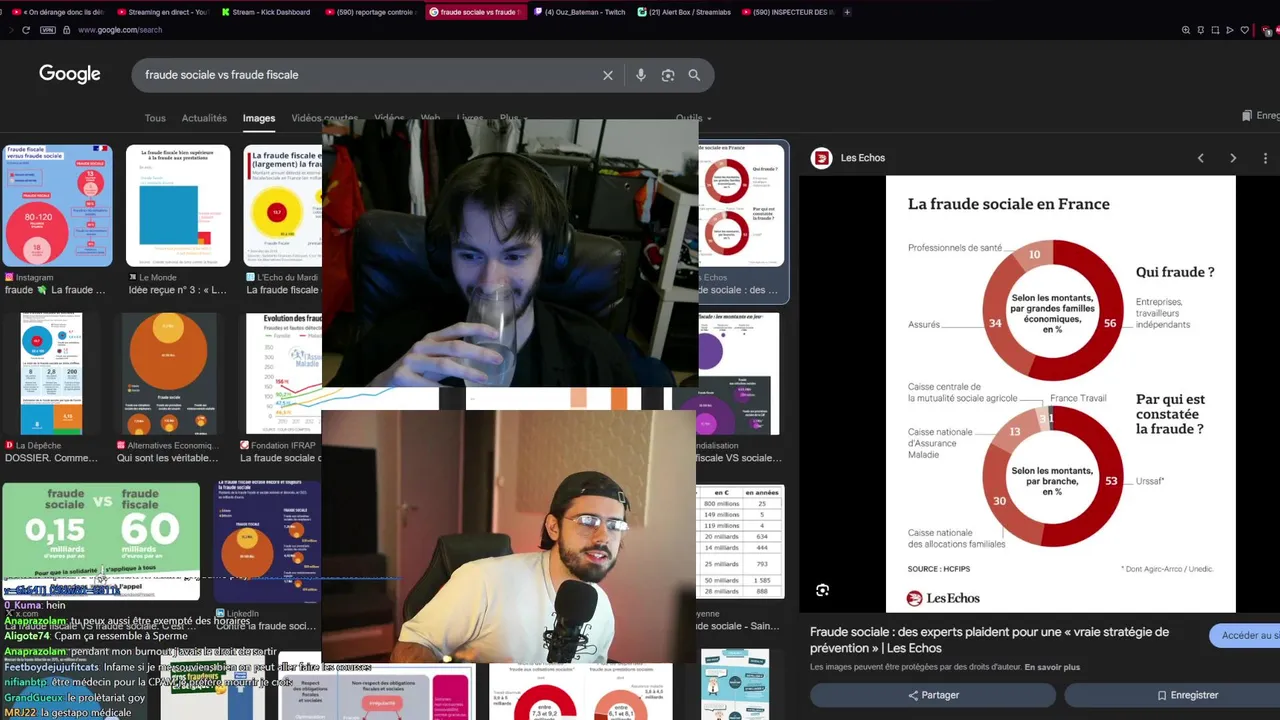Click the VPN badge in the address bar
Screen dimensions: 1280x720
tap(48, 30)
